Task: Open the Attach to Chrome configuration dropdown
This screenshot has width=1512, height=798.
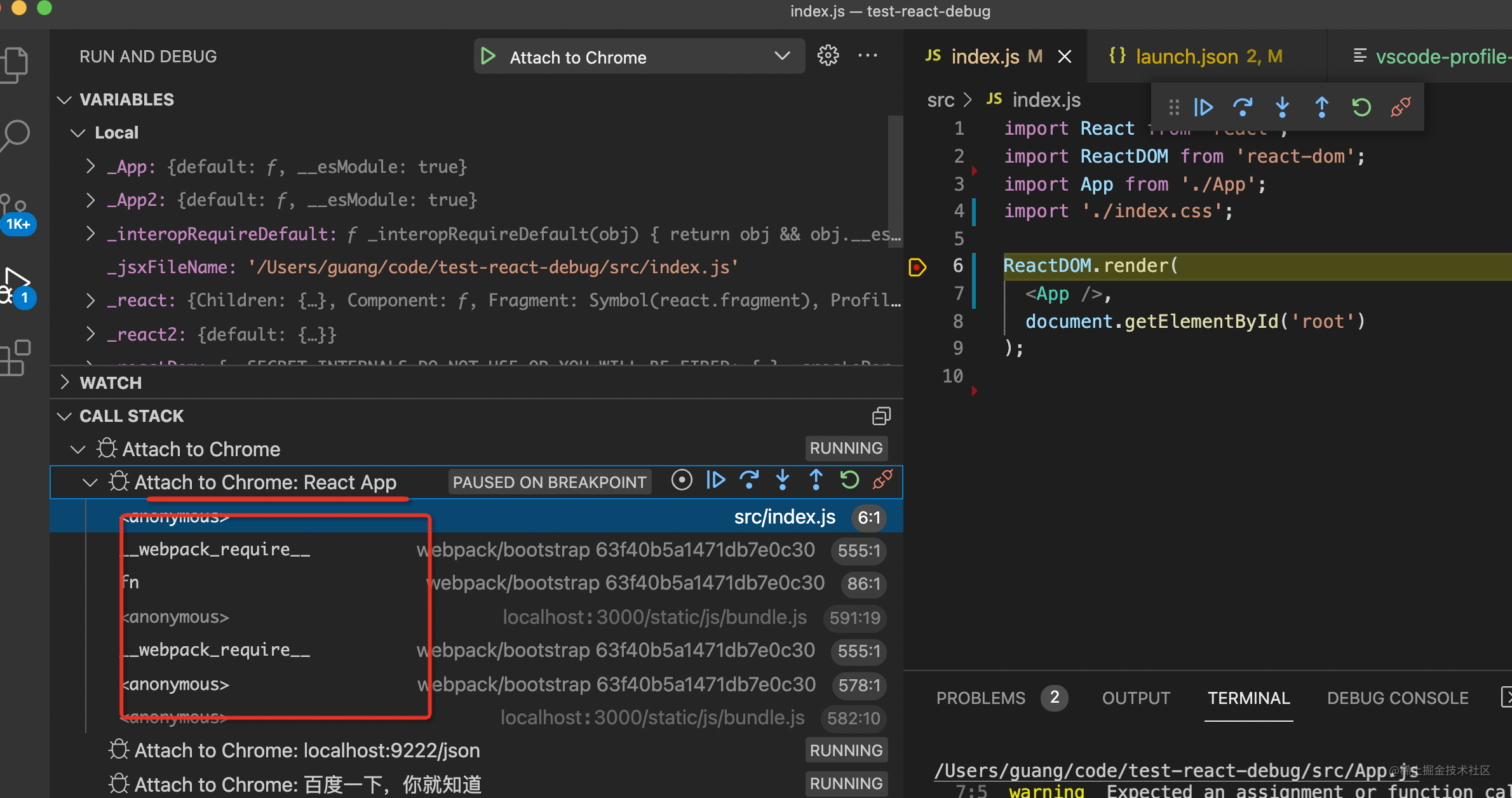Action: click(782, 56)
